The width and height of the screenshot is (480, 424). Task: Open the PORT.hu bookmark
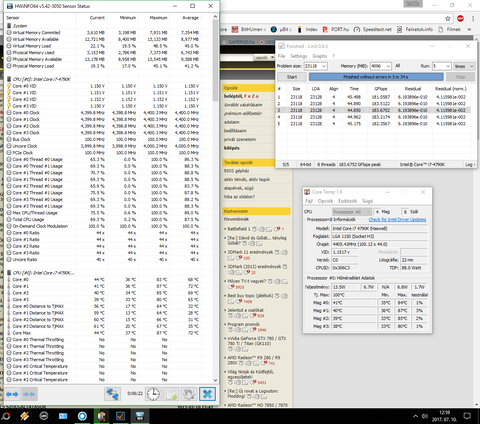coord(335,29)
